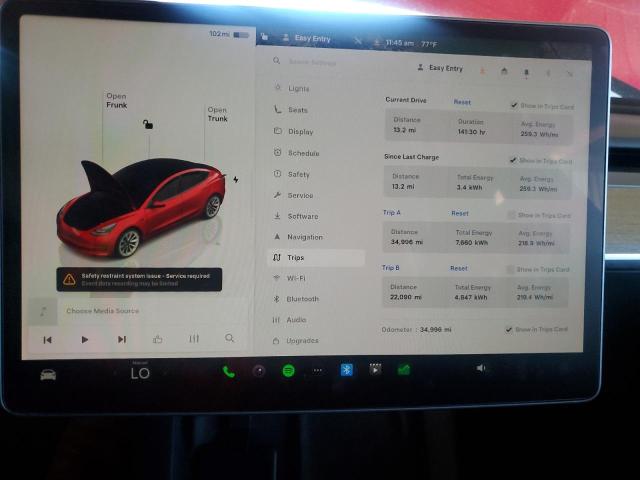Open the green energy chart app
The height and width of the screenshot is (480, 640).
click(x=403, y=369)
